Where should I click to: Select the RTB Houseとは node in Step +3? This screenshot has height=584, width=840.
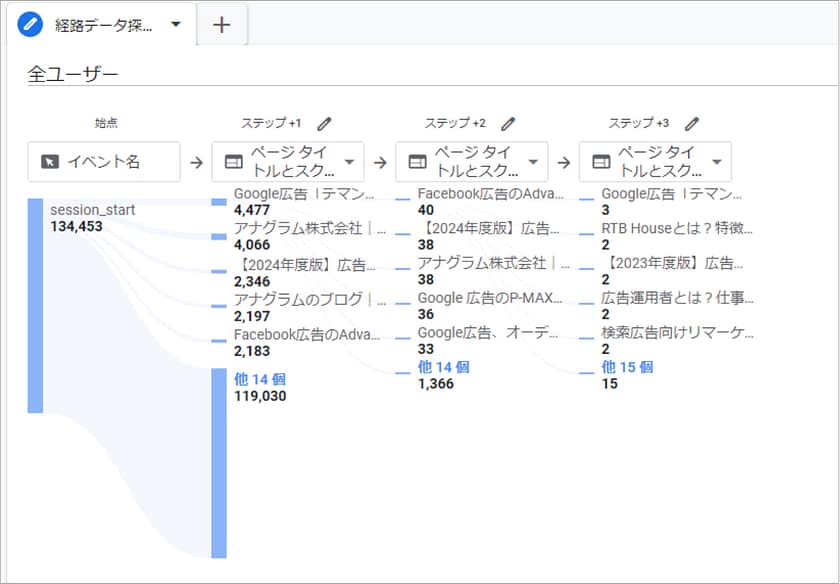677,228
